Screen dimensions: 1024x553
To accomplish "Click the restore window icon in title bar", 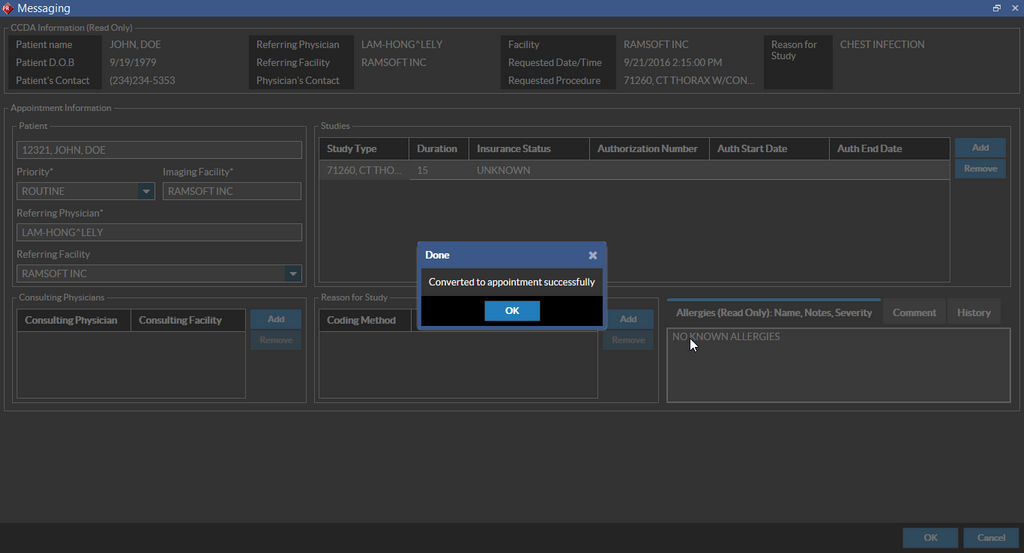I will click(996, 8).
